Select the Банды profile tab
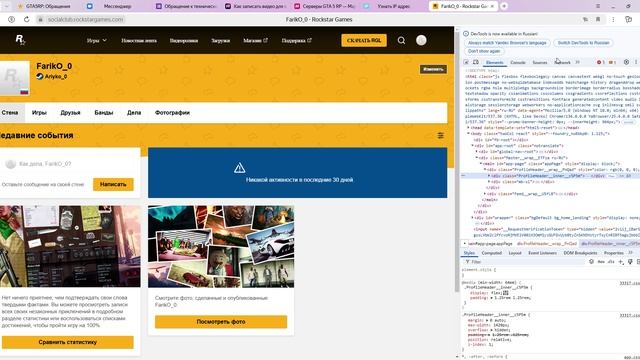Screen dimensions: 640x360 click(104, 113)
